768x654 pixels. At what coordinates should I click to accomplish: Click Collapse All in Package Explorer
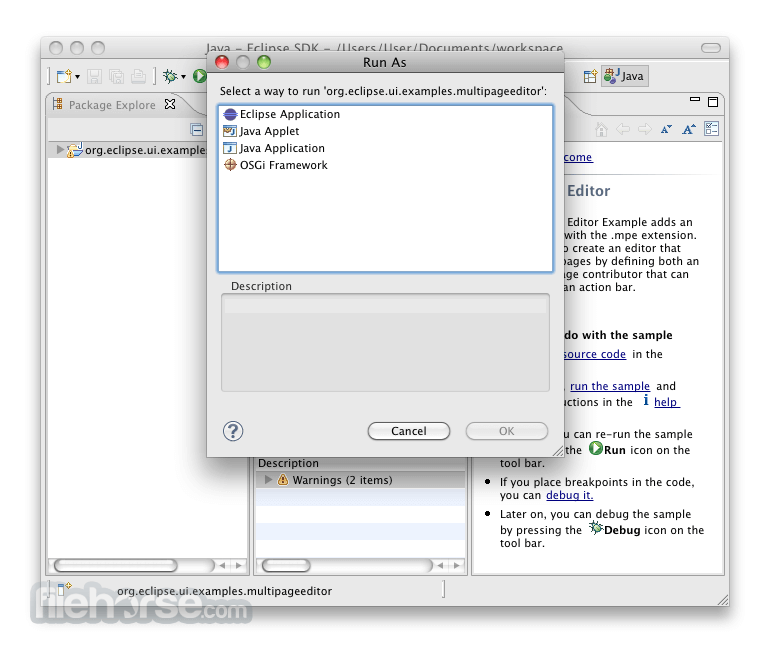[197, 130]
